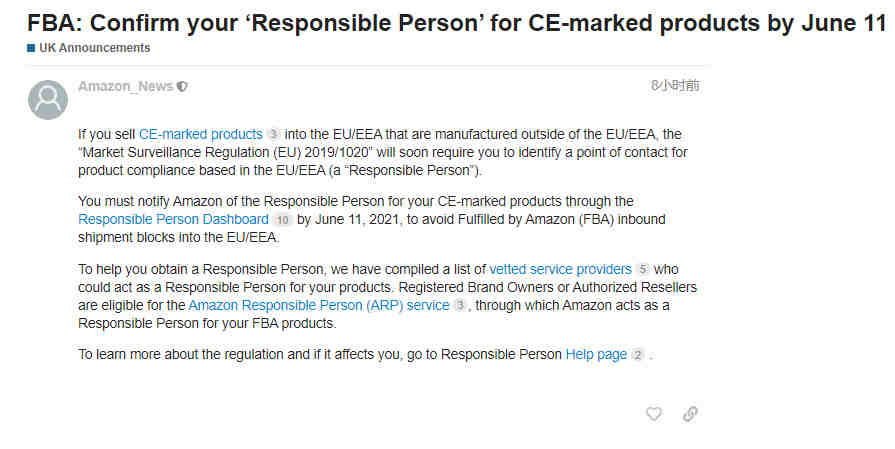The width and height of the screenshot is (895, 449).
Task: Open the CE-marked products link
Action: pos(201,135)
